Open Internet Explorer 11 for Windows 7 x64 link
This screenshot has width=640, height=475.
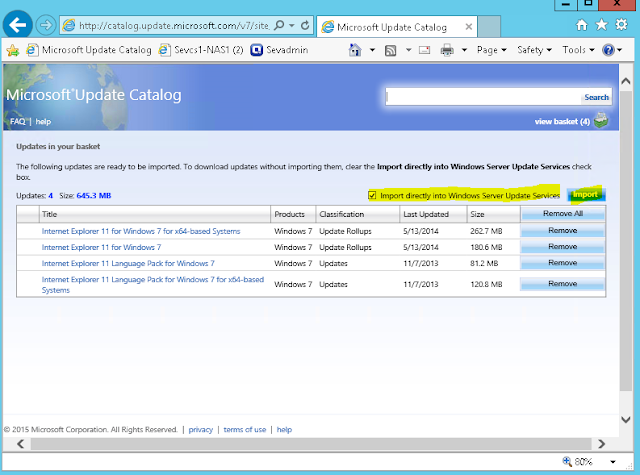141,231
